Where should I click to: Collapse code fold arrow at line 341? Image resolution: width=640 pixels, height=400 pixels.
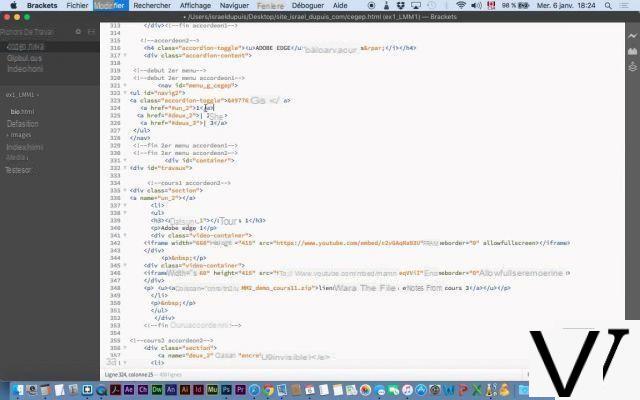125,236
